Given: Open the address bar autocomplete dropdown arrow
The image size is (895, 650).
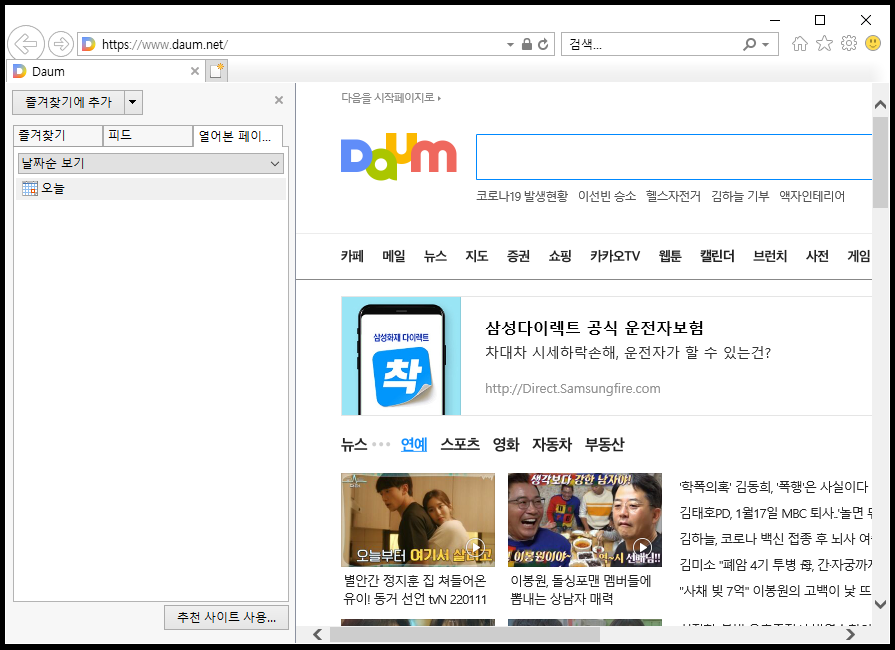Looking at the screenshot, I should [x=510, y=45].
